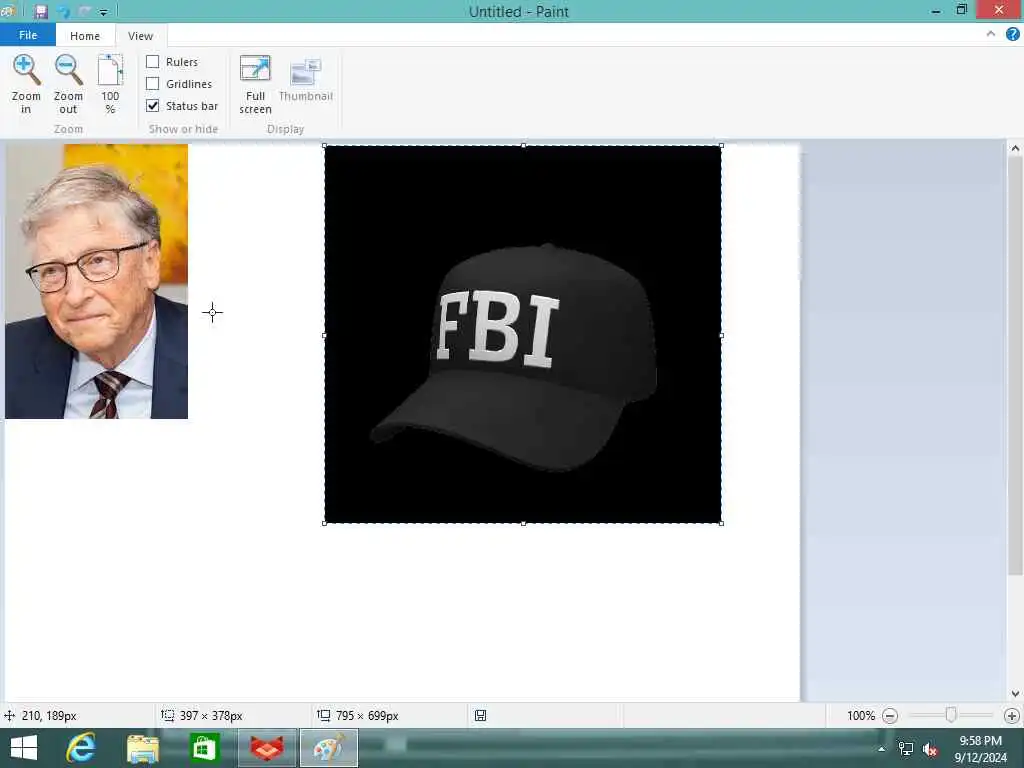Click the Zoom out magnifier button
The height and width of the screenshot is (768, 1024).
pos(68,84)
